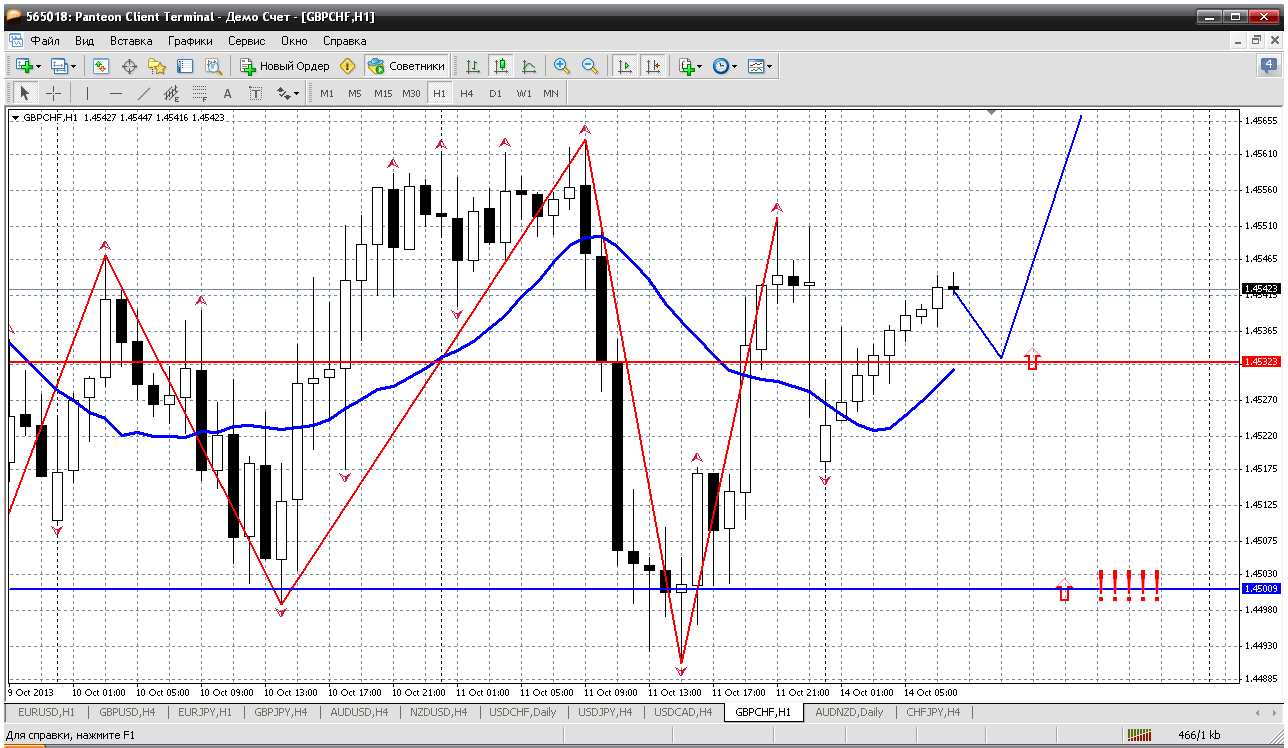Click the zoom in magnifier icon

click(562, 66)
